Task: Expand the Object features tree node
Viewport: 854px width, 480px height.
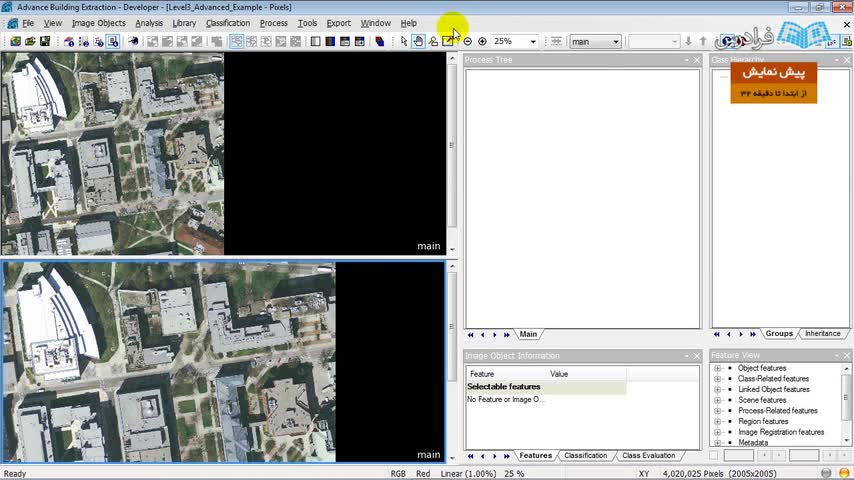Action: (717, 368)
